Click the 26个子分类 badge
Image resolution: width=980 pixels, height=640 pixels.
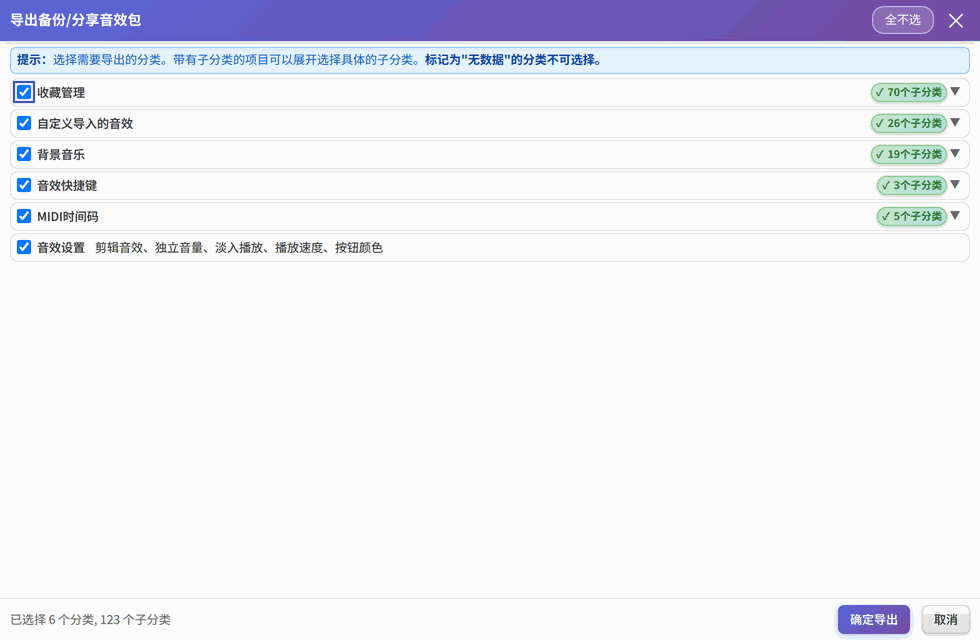(909, 123)
